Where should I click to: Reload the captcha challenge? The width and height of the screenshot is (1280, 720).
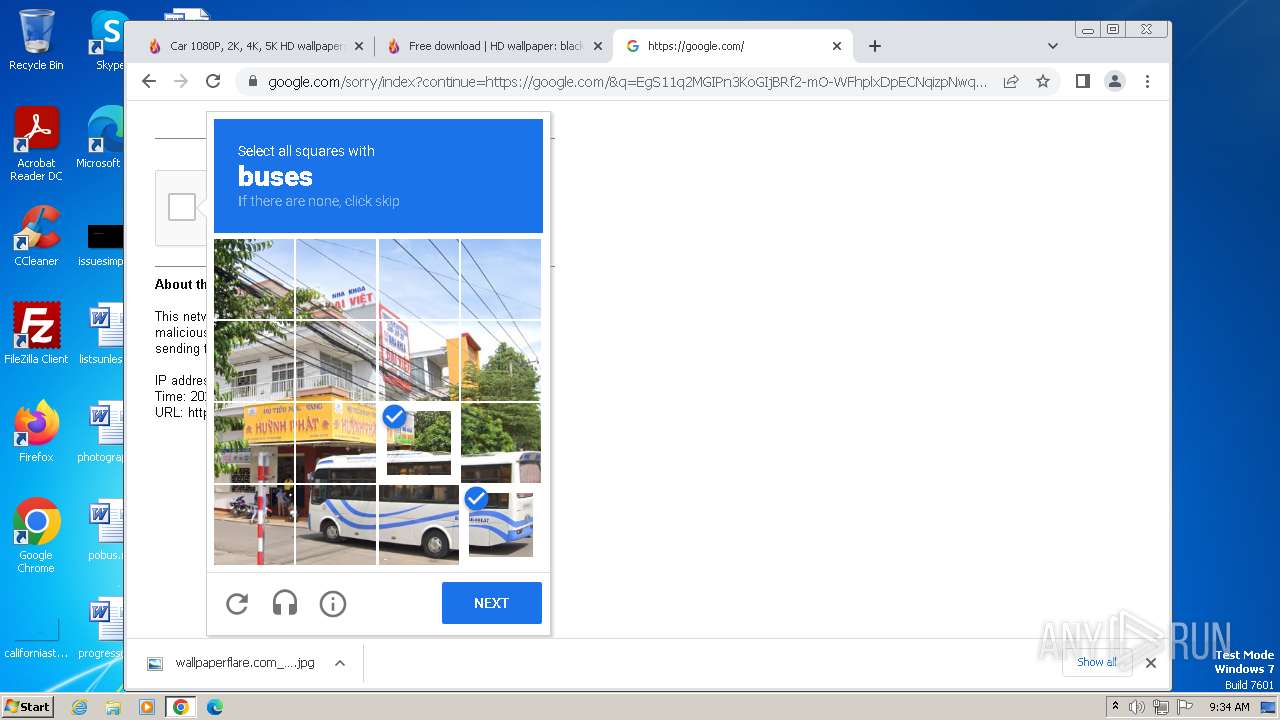pos(237,603)
